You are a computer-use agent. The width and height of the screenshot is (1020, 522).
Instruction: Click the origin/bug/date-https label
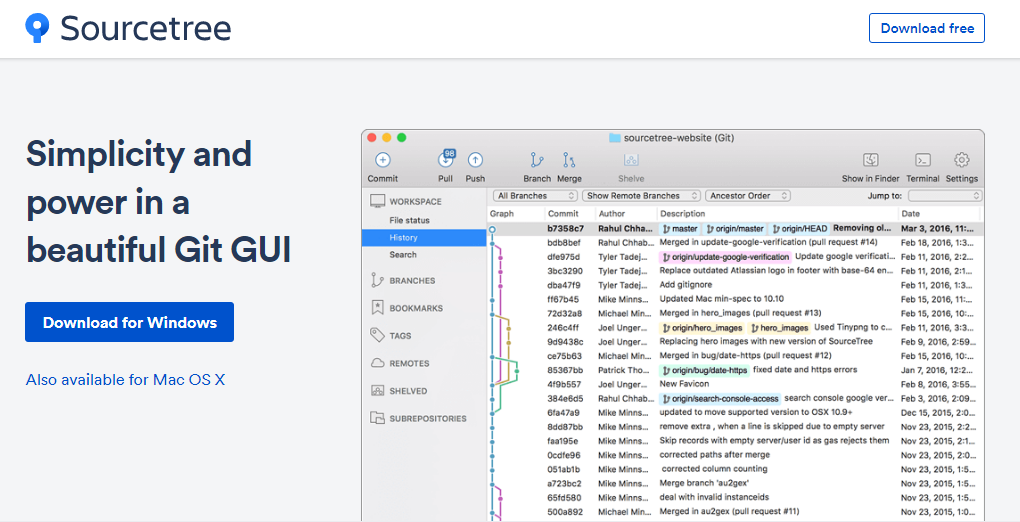705,370
